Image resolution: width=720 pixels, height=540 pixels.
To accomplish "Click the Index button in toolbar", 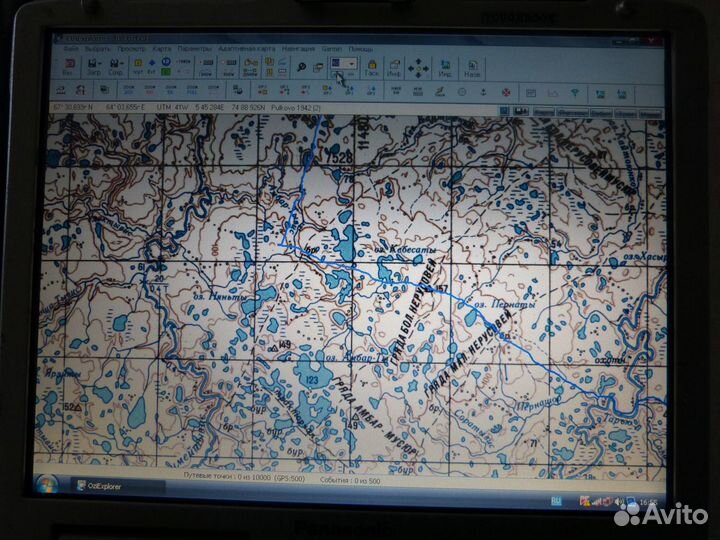I will (x=446, y=68).
